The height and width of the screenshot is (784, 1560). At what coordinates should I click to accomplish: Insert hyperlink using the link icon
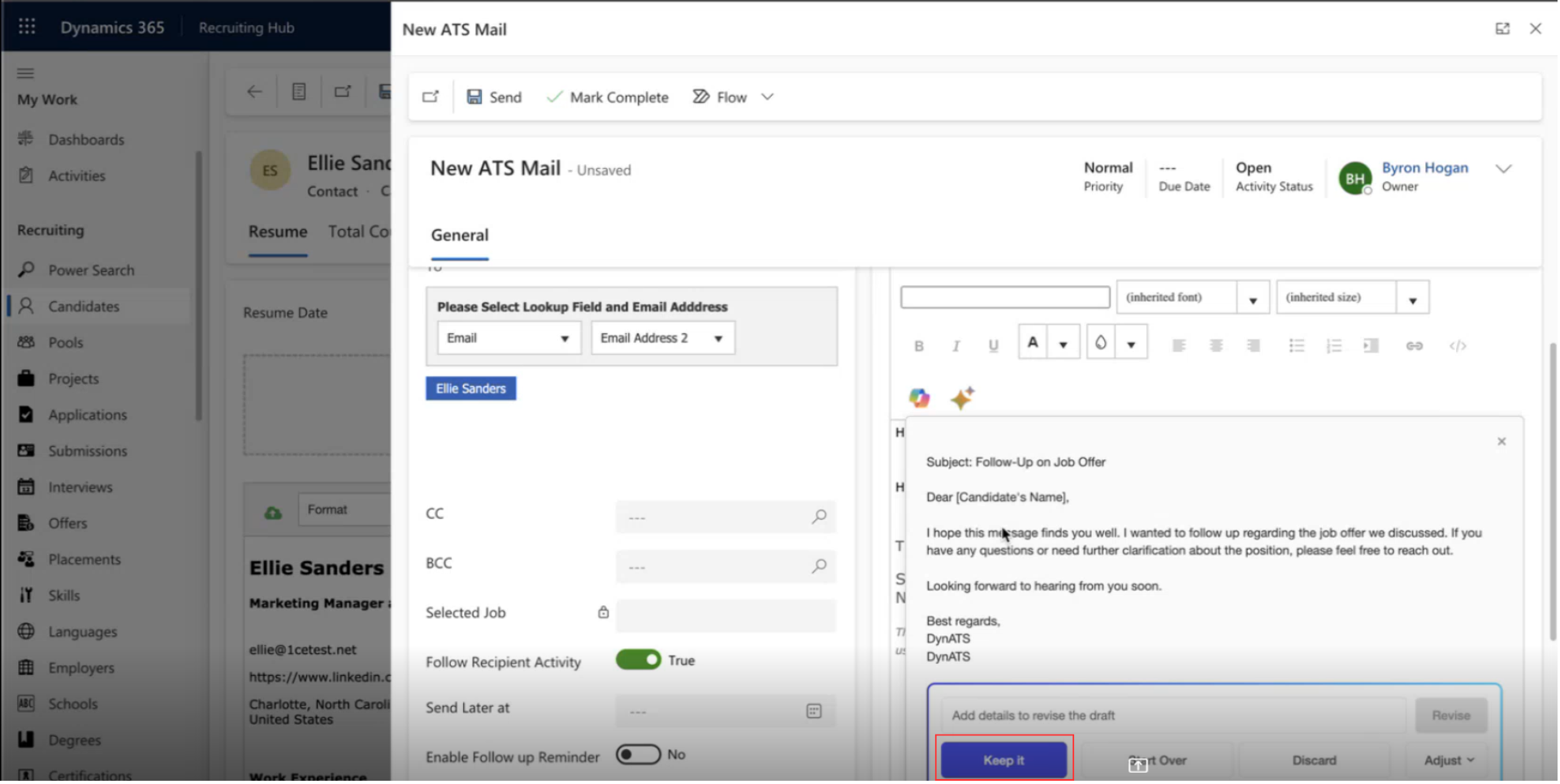[1415, 345]
